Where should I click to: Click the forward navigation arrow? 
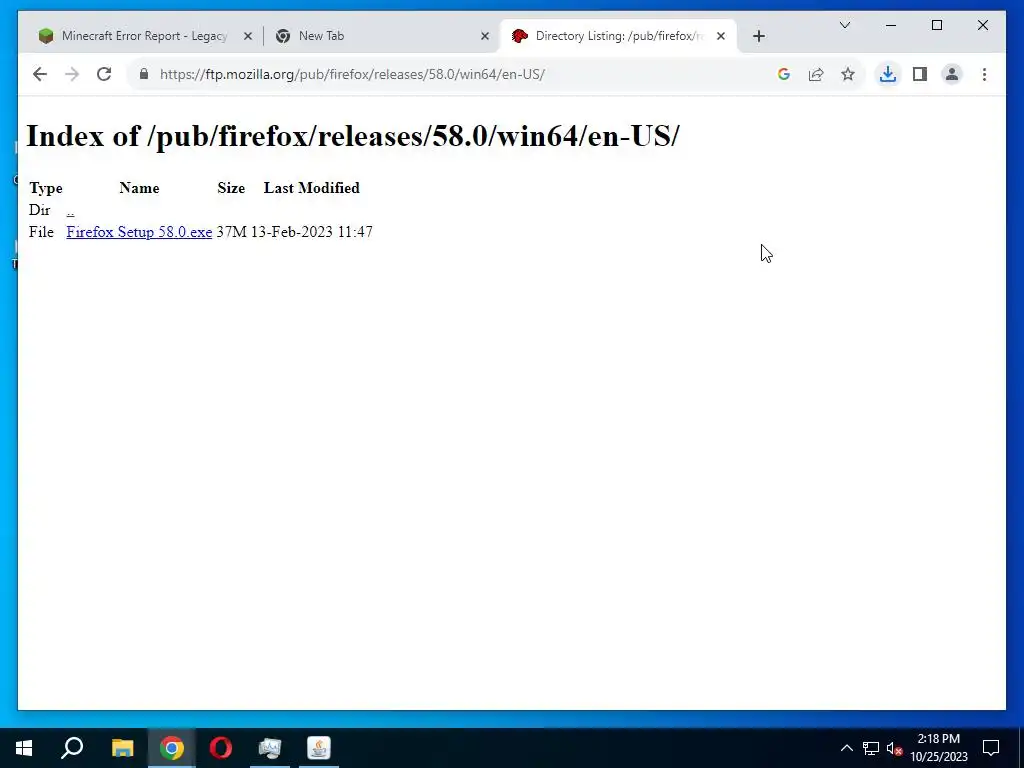(72, 74)
